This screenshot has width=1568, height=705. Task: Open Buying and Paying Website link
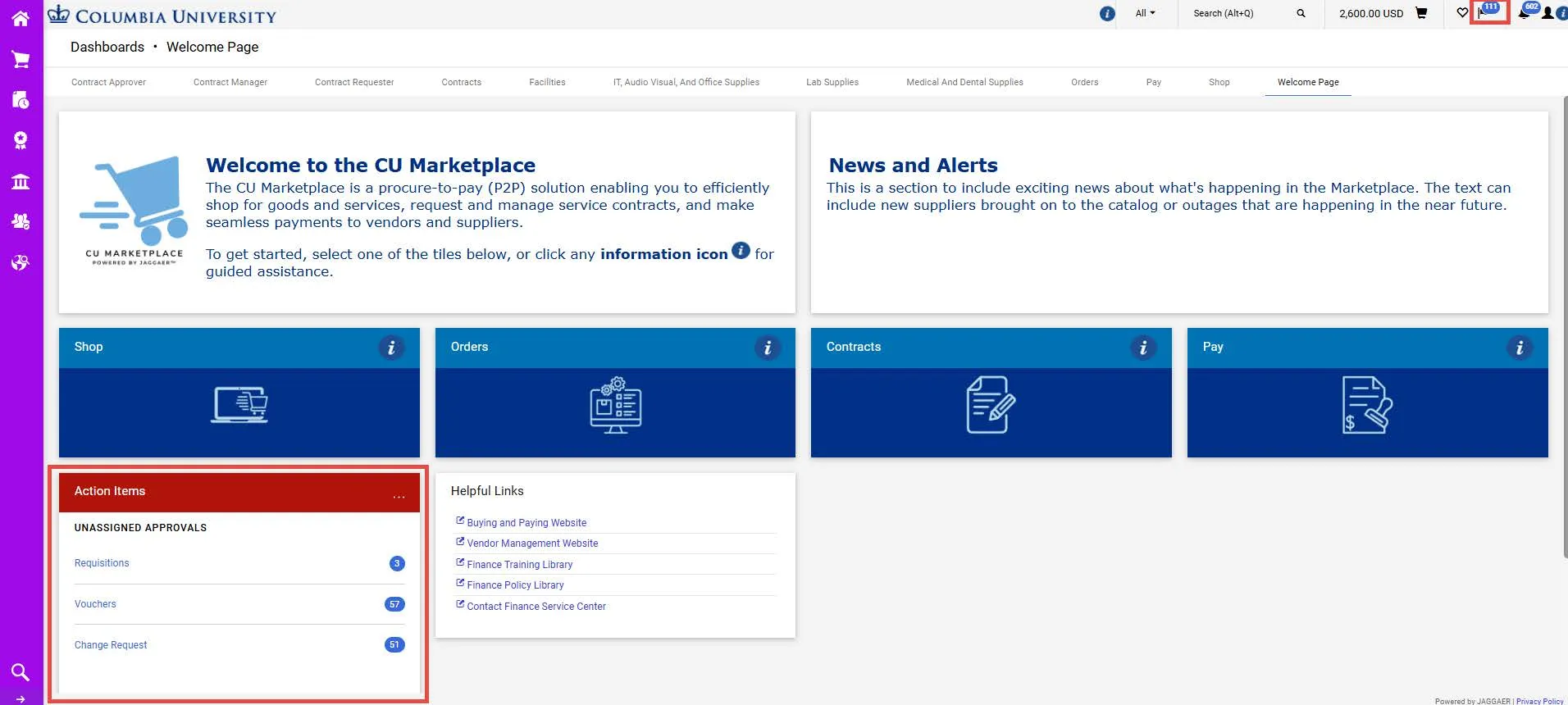pyautogui.click(x=526, y=522)
